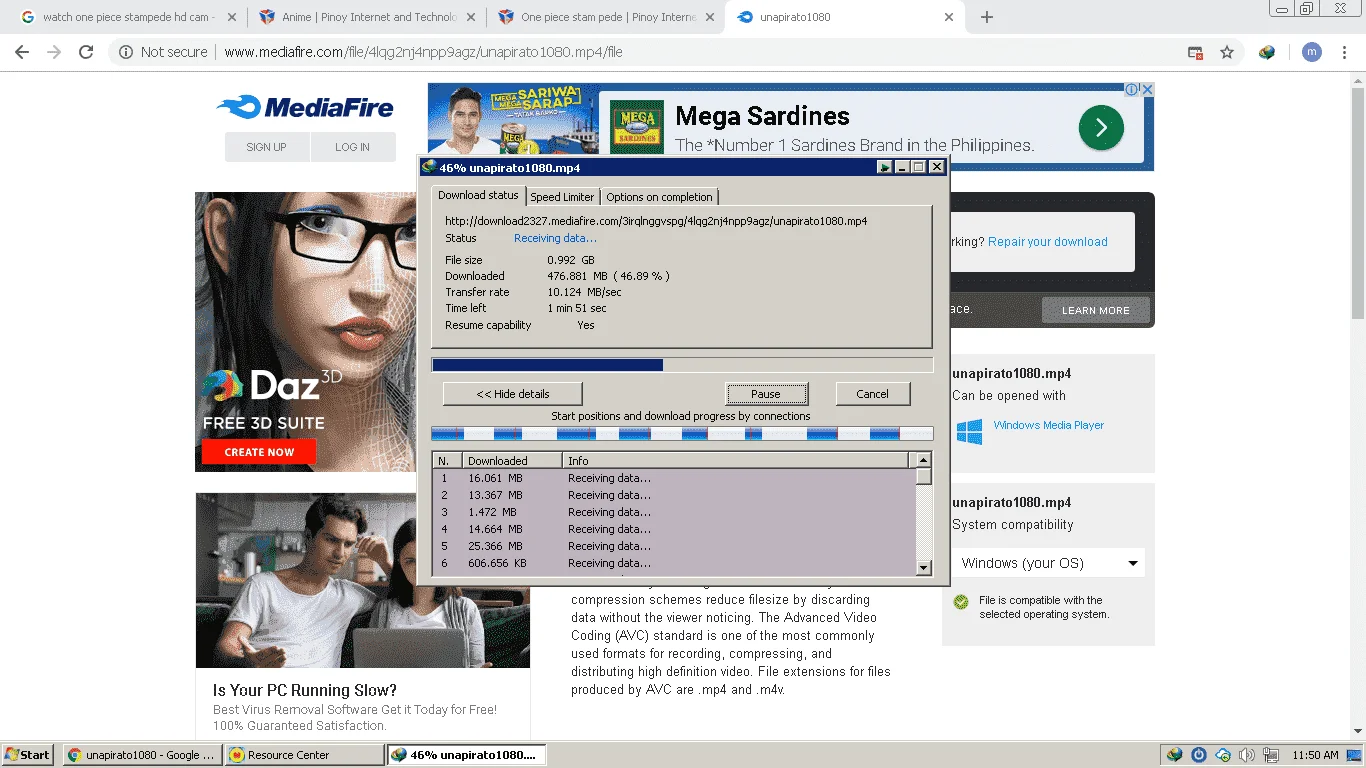Click the 'Is Your PC Running Slow?' ad image
The width and height of the screenshot is (1366, 768).
363,580
